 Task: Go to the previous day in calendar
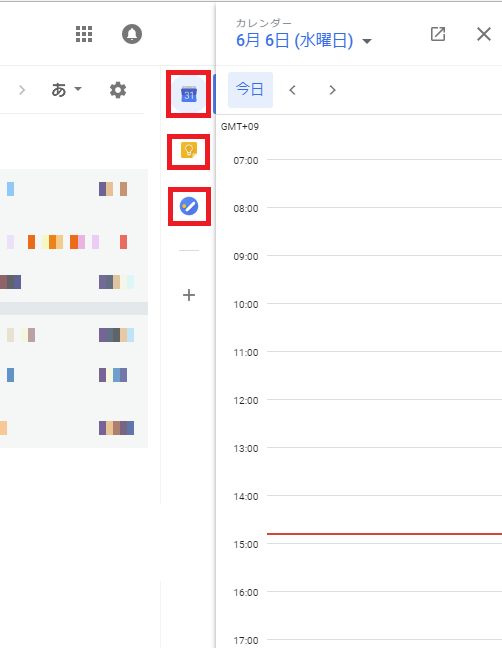[293, 90]
